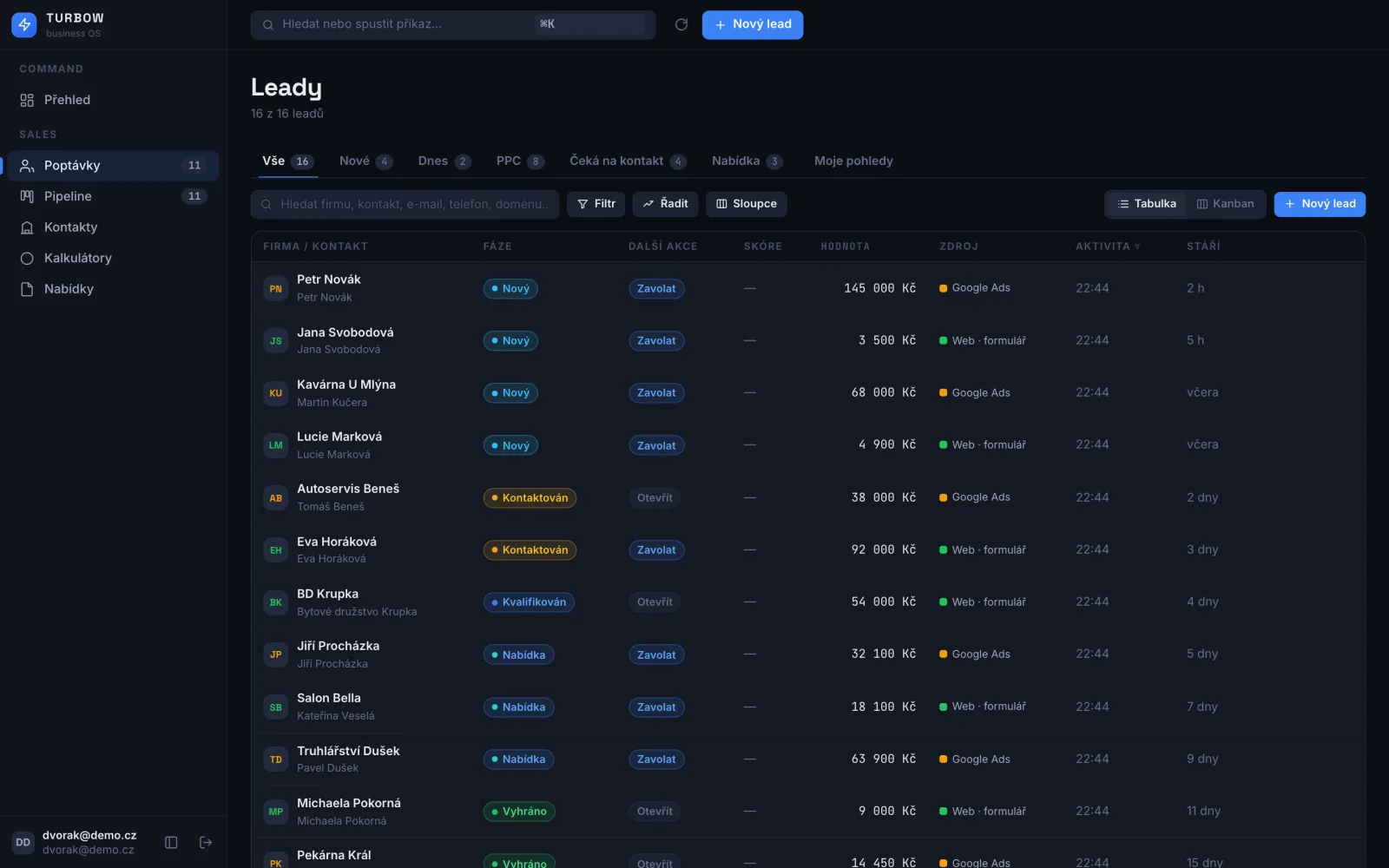Sort by Aktivita column header
Viewport: 1389px width, 868px height.
(x=1108, y=247)
